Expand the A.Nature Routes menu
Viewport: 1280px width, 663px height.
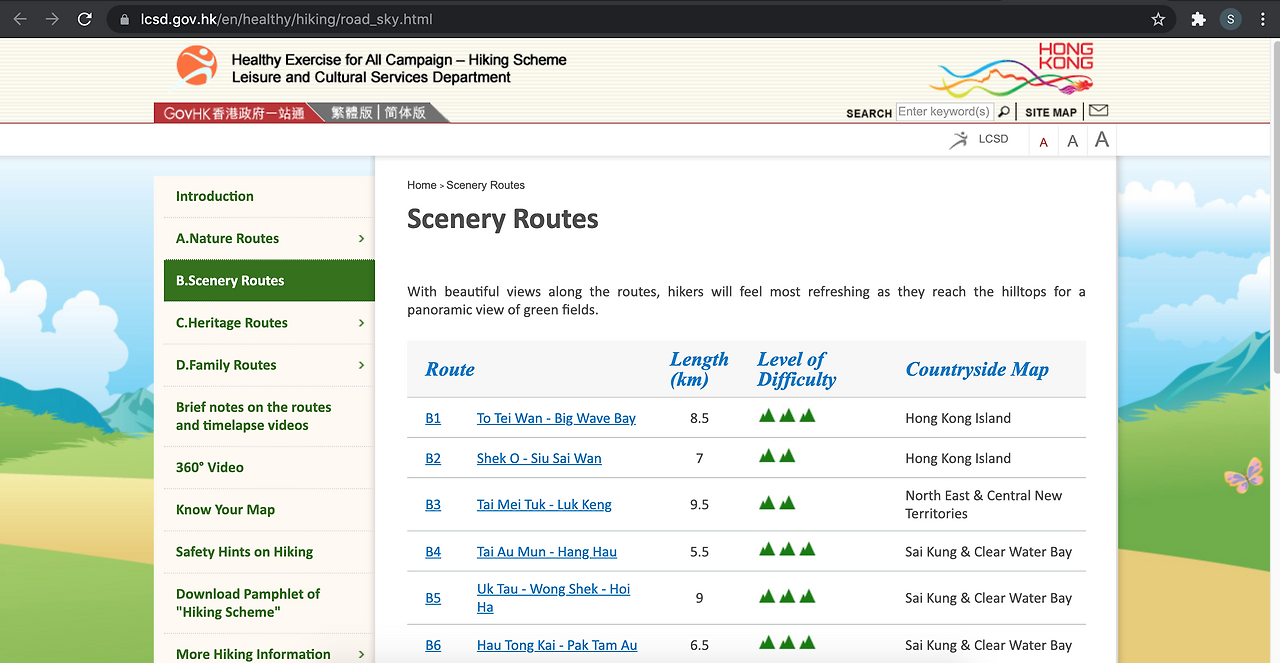pos(227,238)
